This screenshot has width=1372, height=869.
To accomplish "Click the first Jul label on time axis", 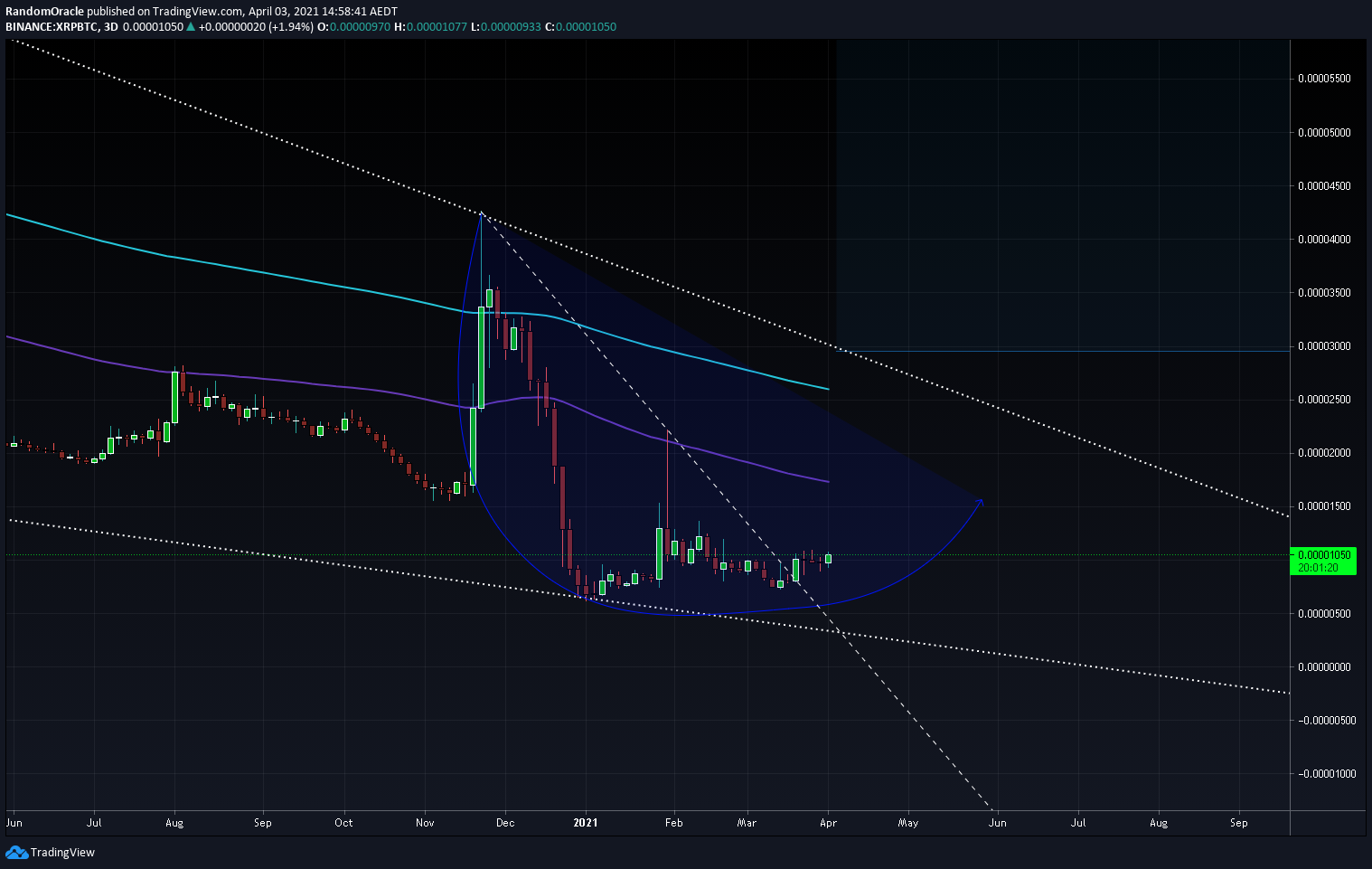I will tap(94, 823).
